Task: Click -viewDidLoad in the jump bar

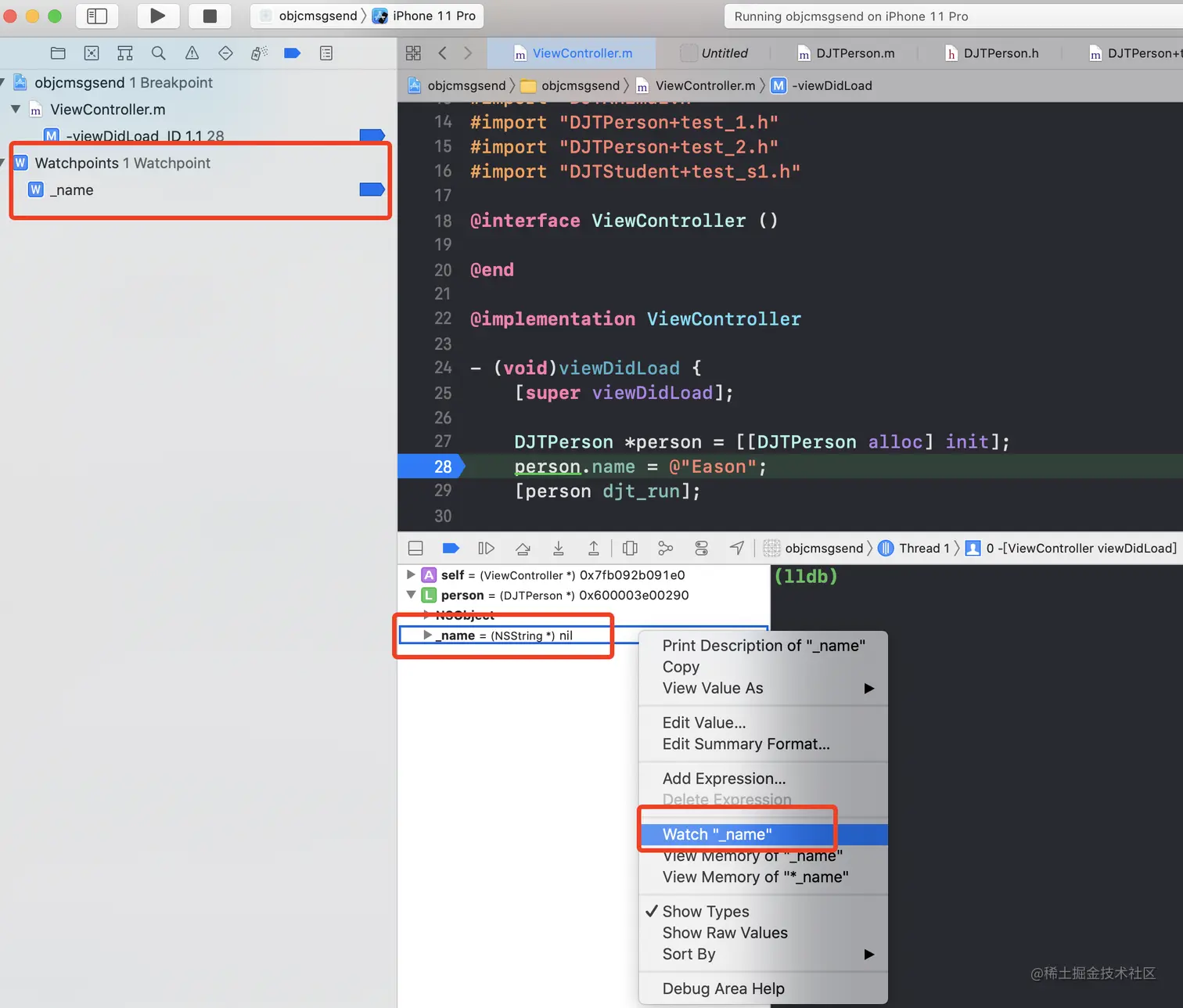Action: point(822,85)
